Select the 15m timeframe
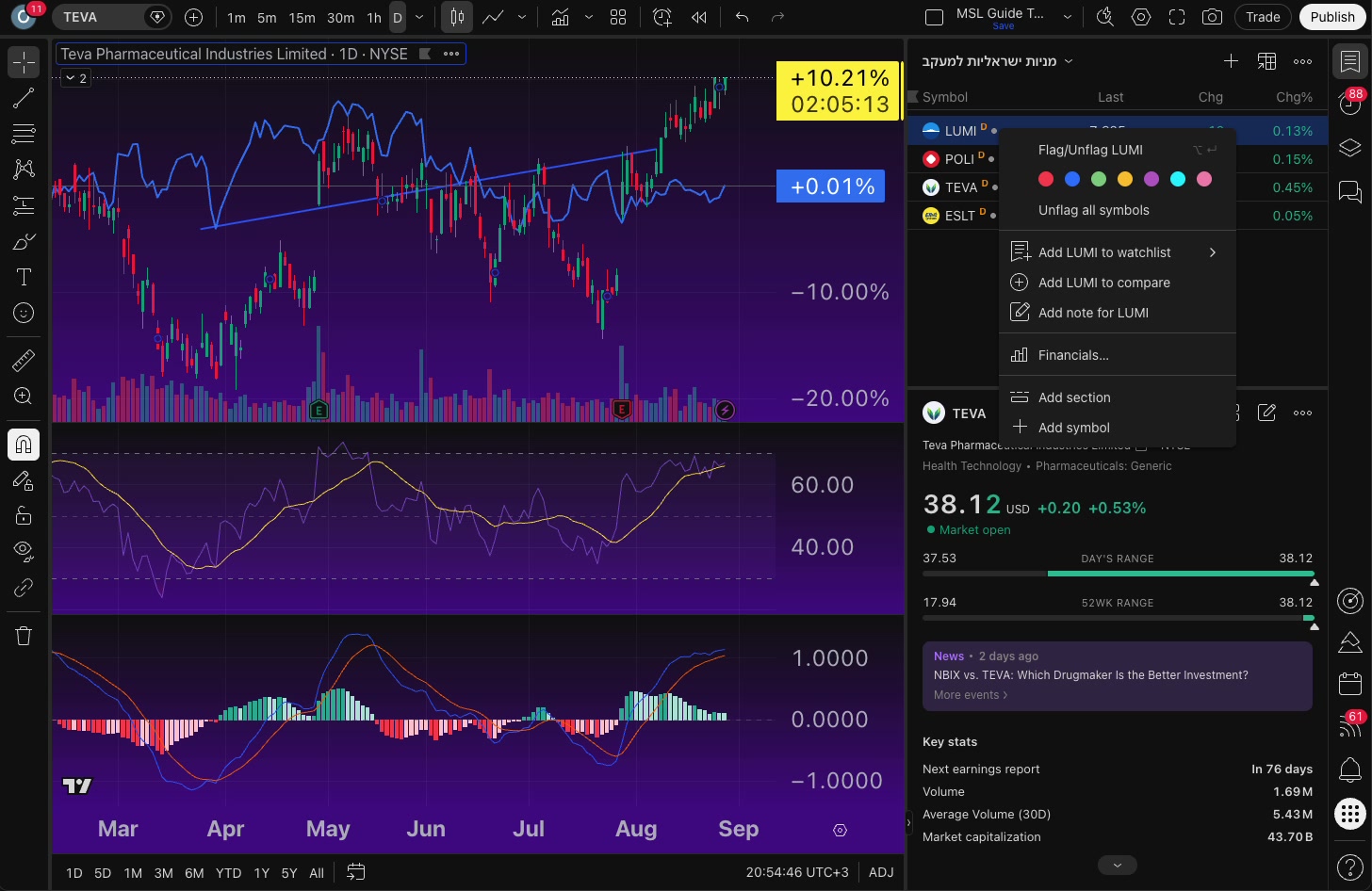 pos(302,17)
